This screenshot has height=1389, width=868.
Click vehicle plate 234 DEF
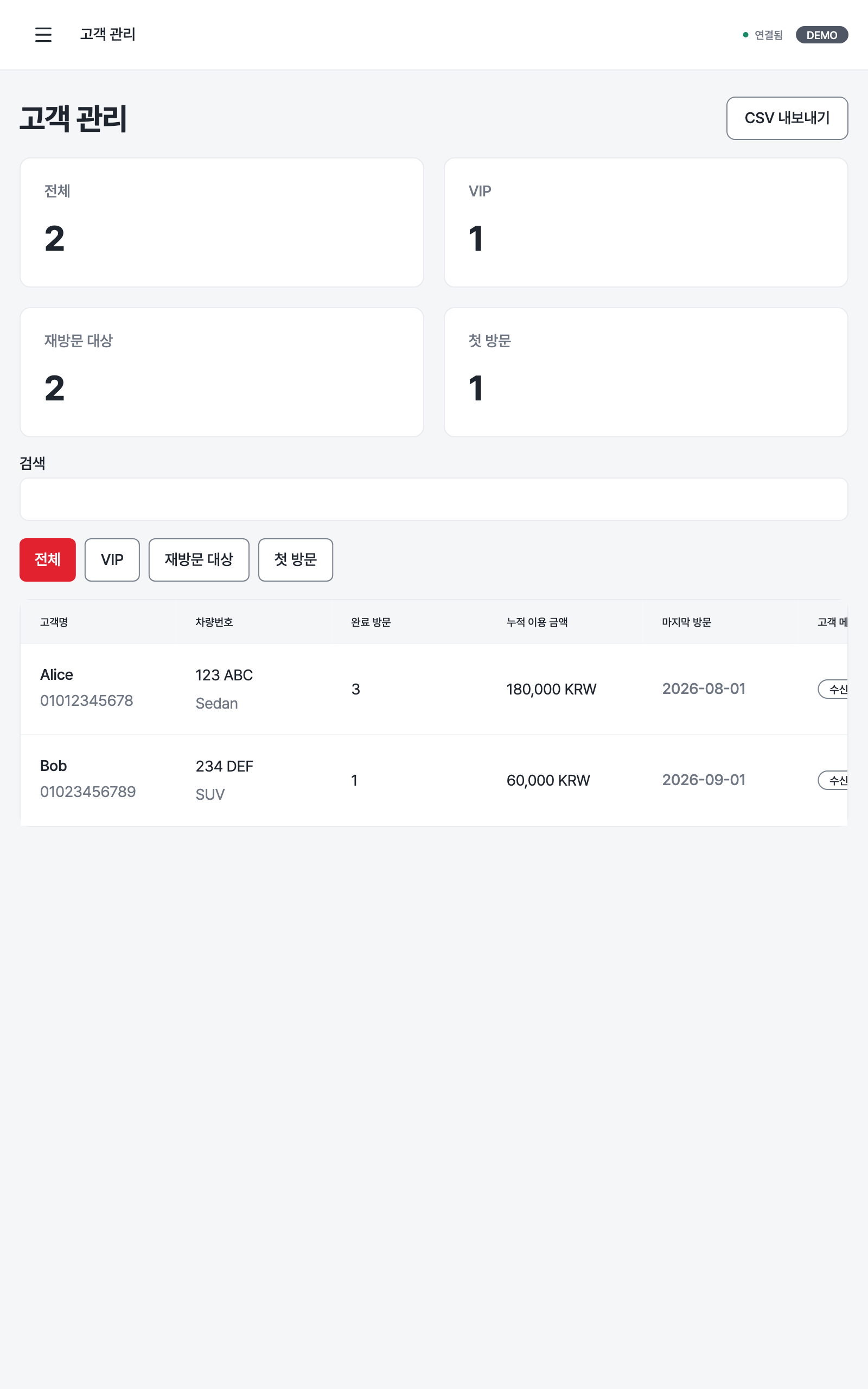(225, 767)
